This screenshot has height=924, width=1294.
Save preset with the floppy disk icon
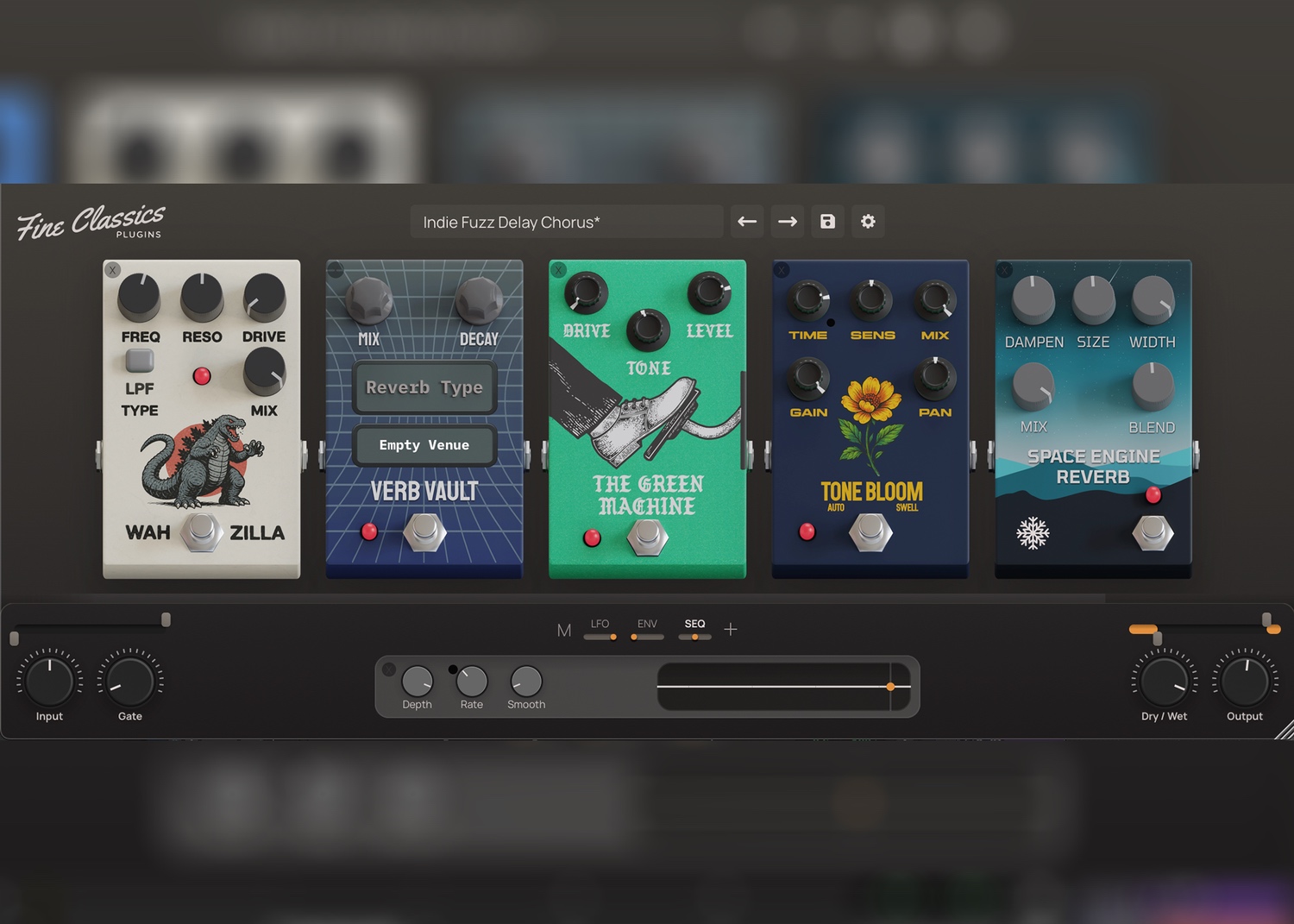827,222
